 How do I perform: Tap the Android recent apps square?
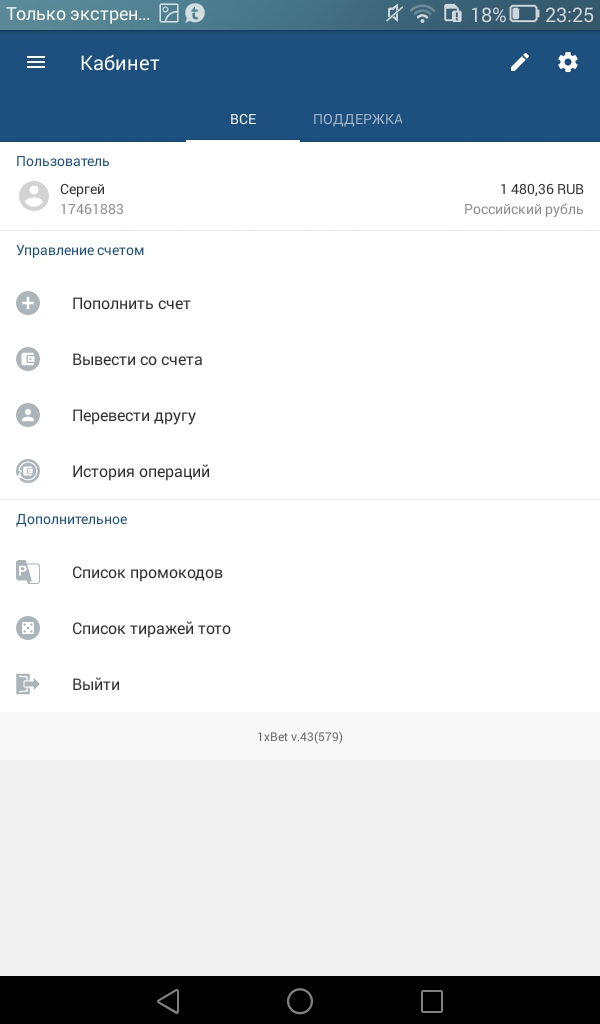[x=432, y=1000]
